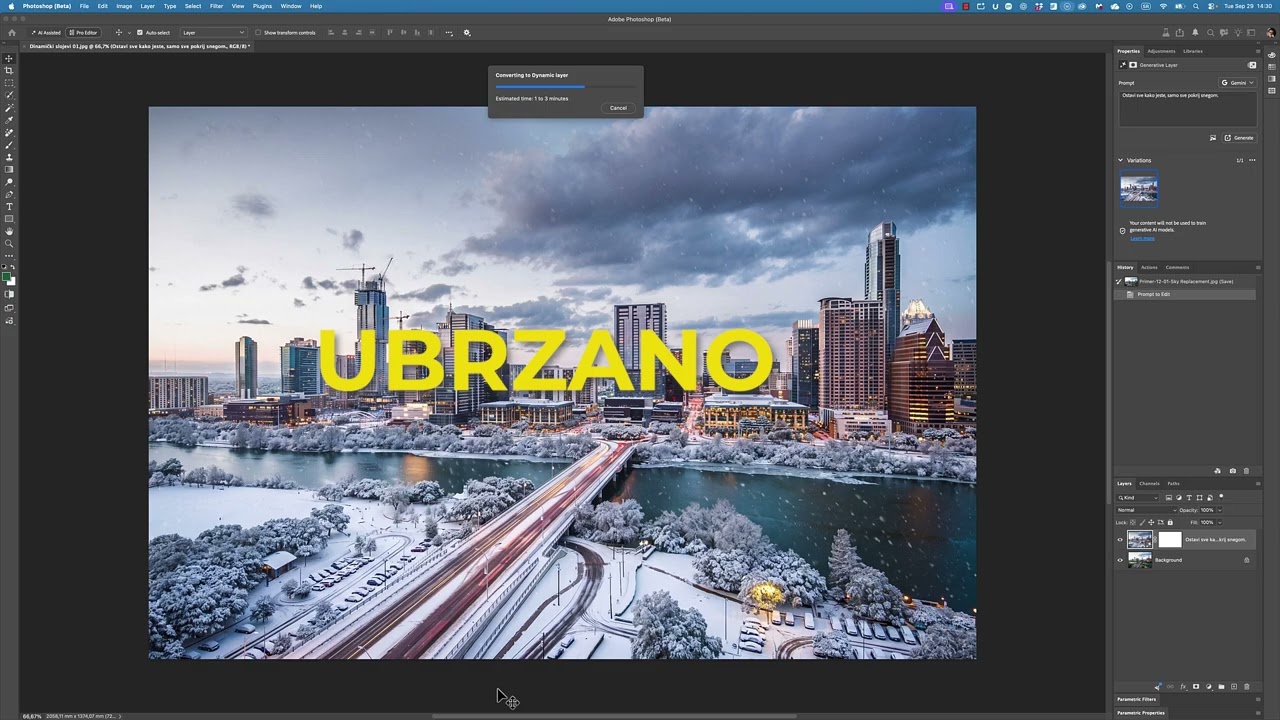Select the generated variation thumbnail
Screen dimensions: 1280x720
click(1139, 189)
